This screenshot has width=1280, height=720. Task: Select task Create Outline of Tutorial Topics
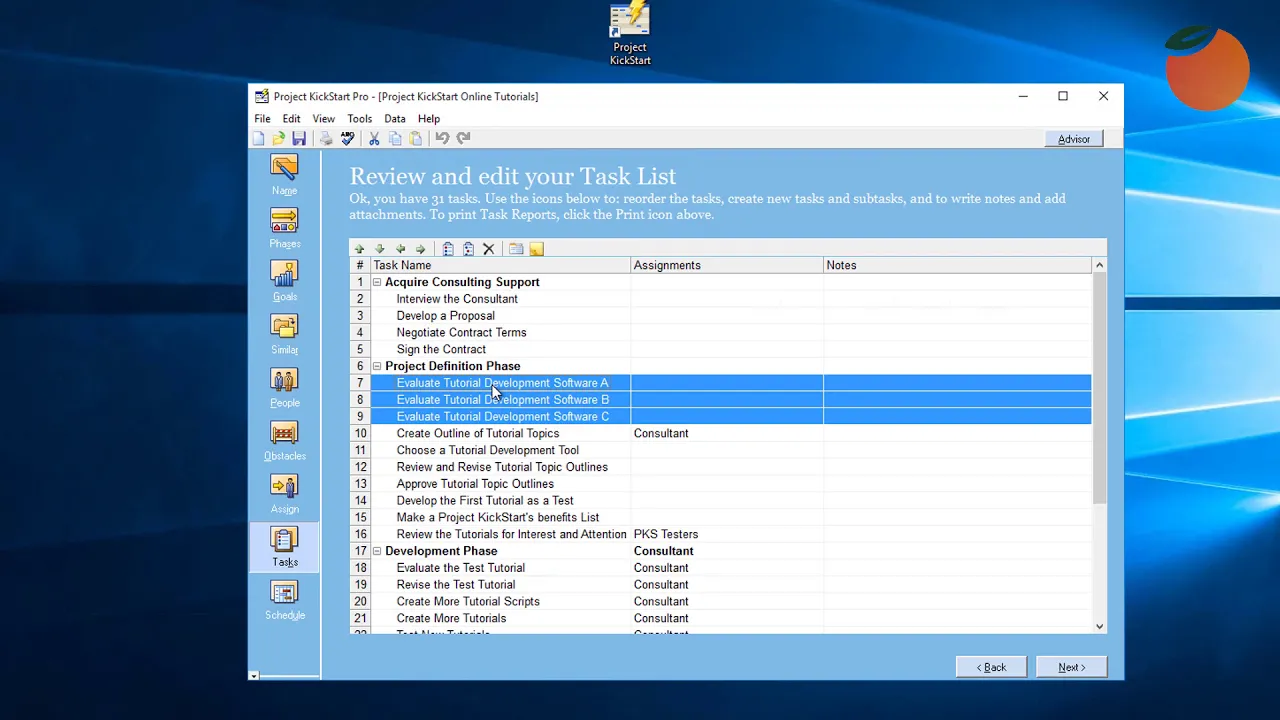tap(477, 434)
